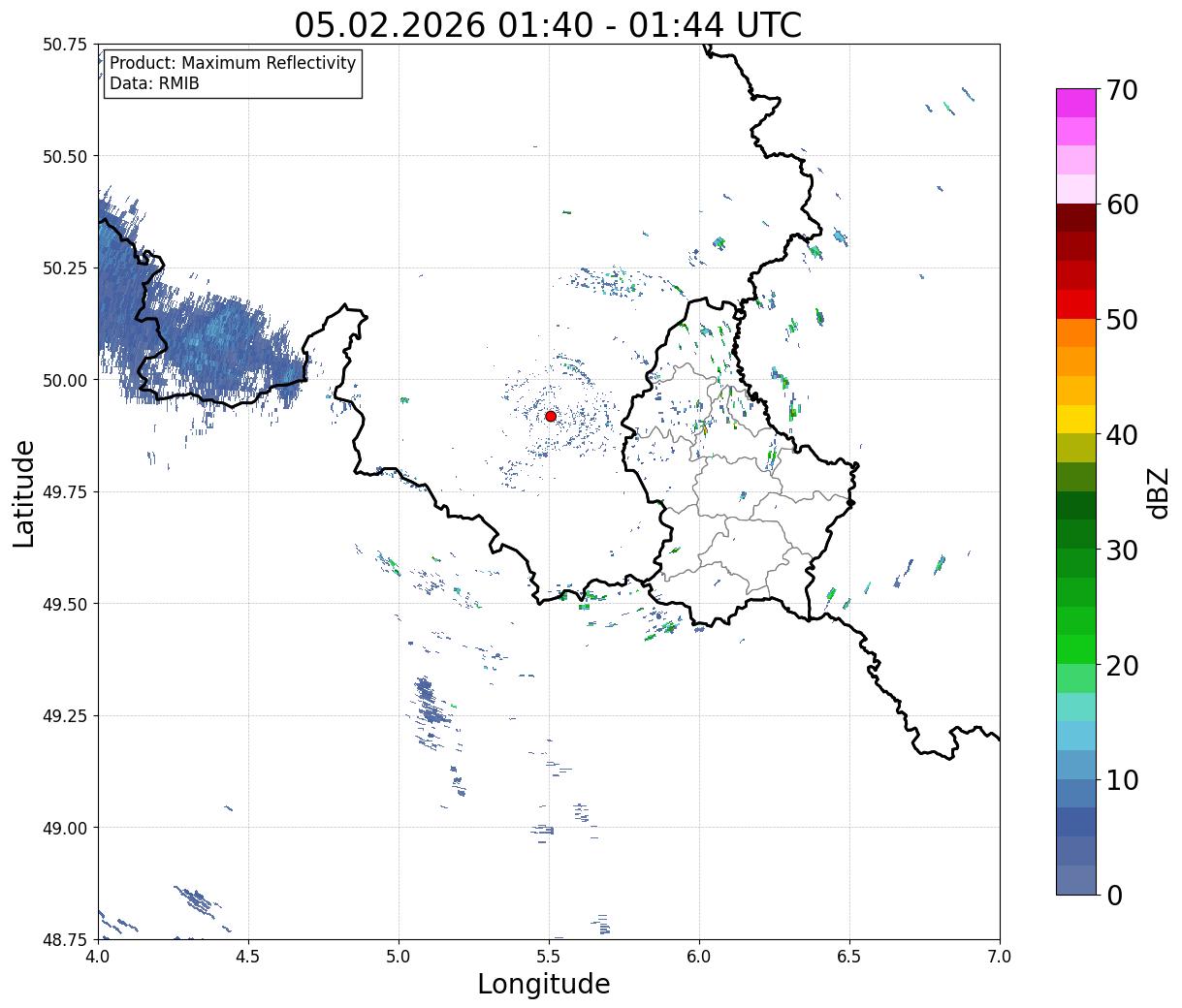Click the magenta top colorbar segment
Screen dimensions: 1182x1008
point(1076,103)
